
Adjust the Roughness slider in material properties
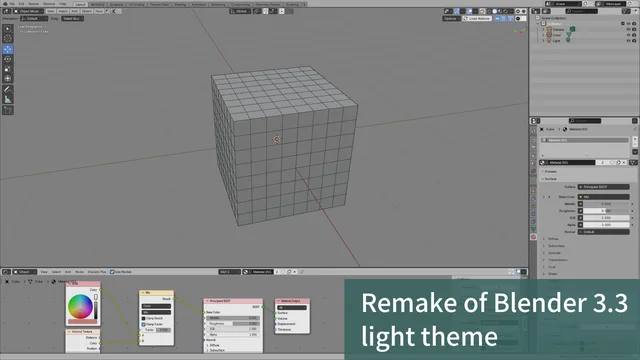[x=606, y=211]
